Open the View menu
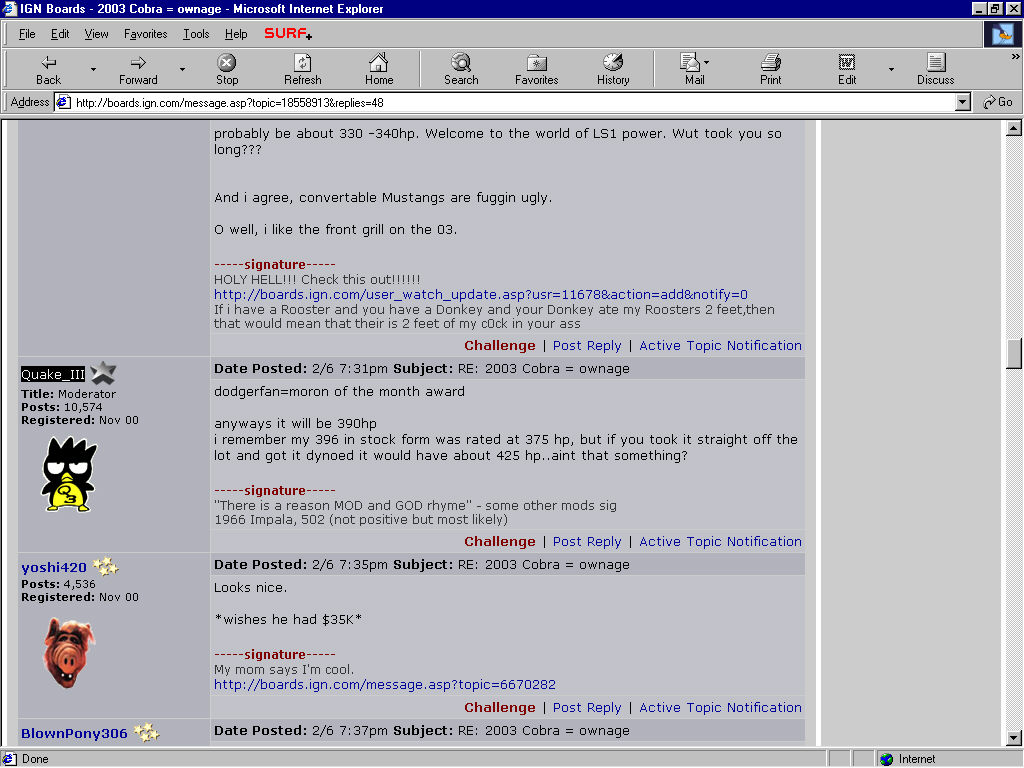The width and height of the screenshot is (1024, 768). 96,34
